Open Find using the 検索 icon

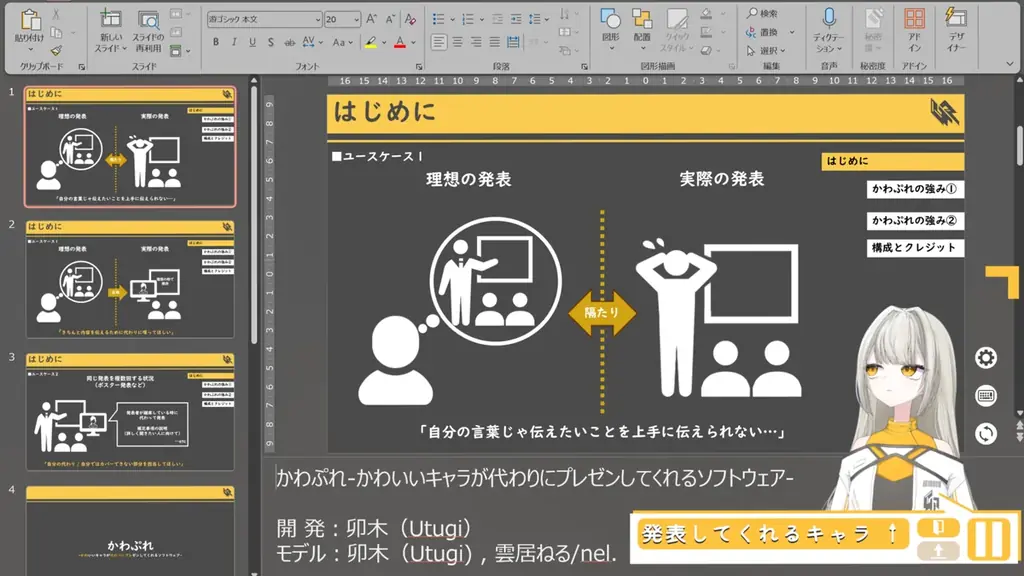[765, 12]
